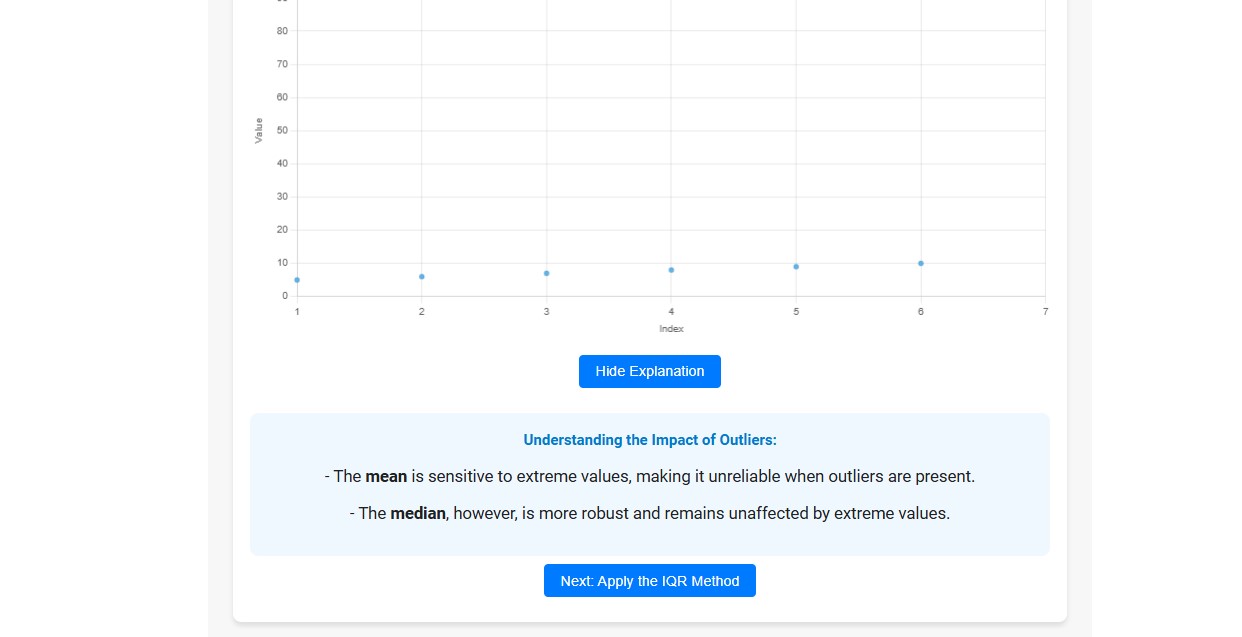This screenshot has width=1242, height=637.
Task: Click the Hide Explanation button
Action: tap(649, 371)
